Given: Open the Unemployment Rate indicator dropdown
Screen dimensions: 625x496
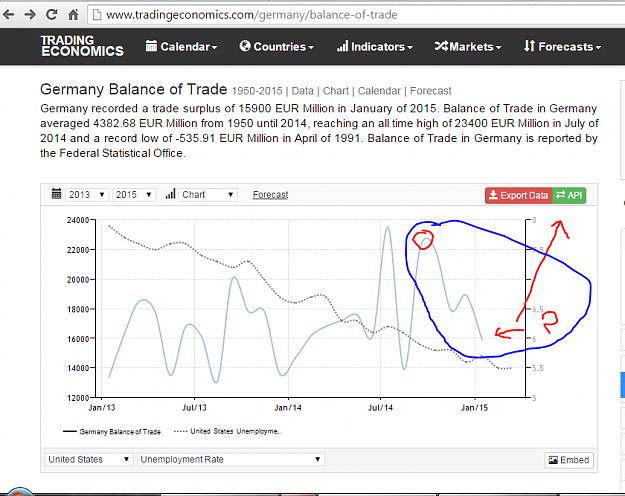Looking at the screenshot, I should 231,459.
